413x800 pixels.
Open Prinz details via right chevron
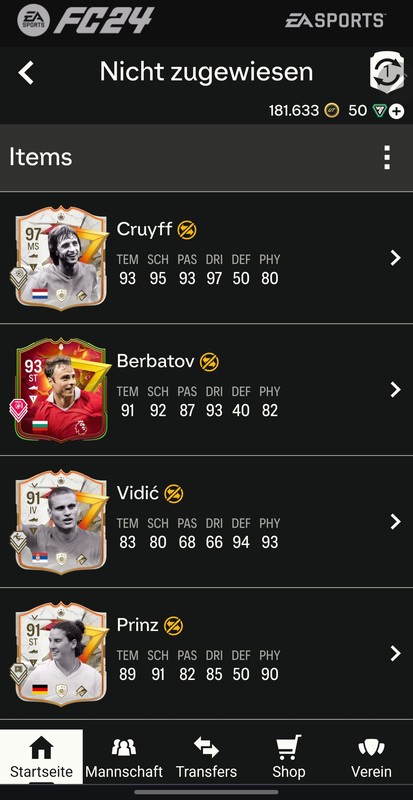click(396, 654)
